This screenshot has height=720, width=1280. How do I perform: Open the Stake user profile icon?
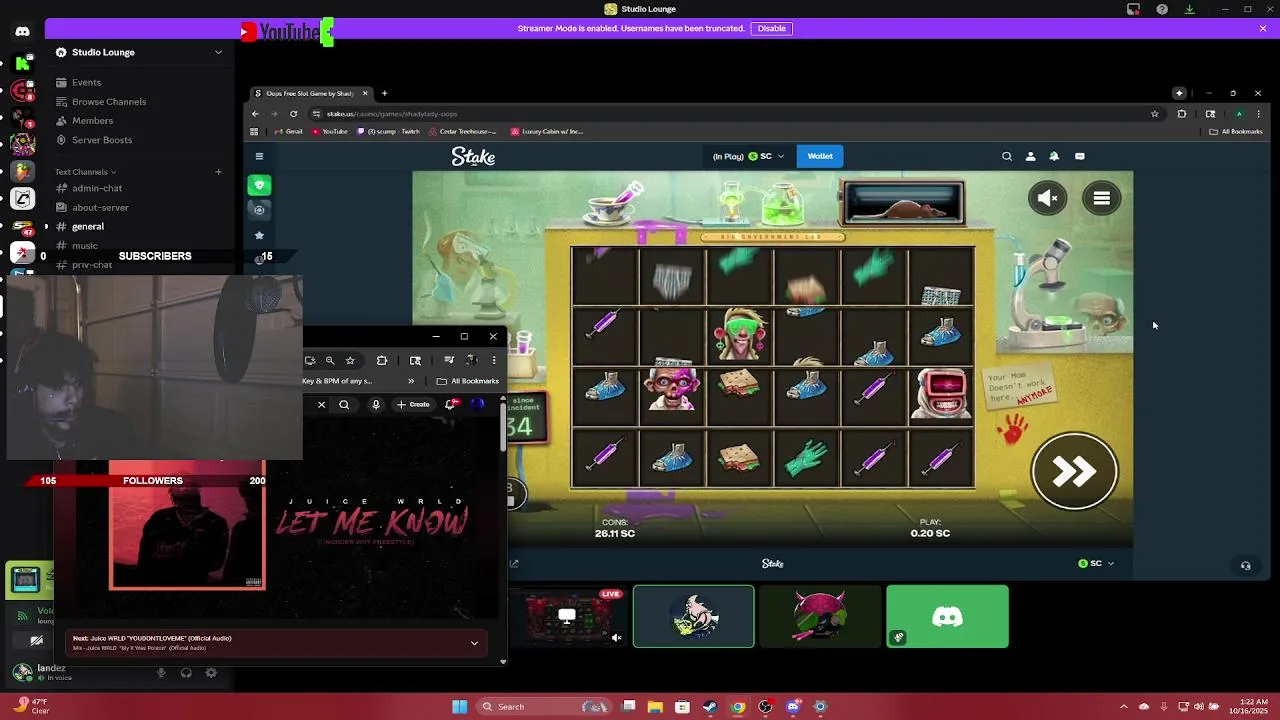(1030, 156)
